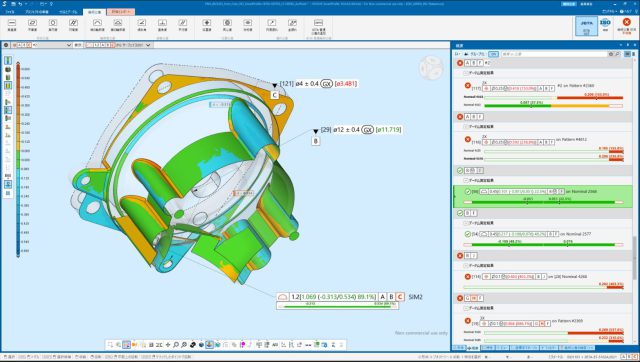Image resolution: width=640 pixels, height=362 pixels.
Task: Open the highlighted orange ribbon tab
Action: 121,12
